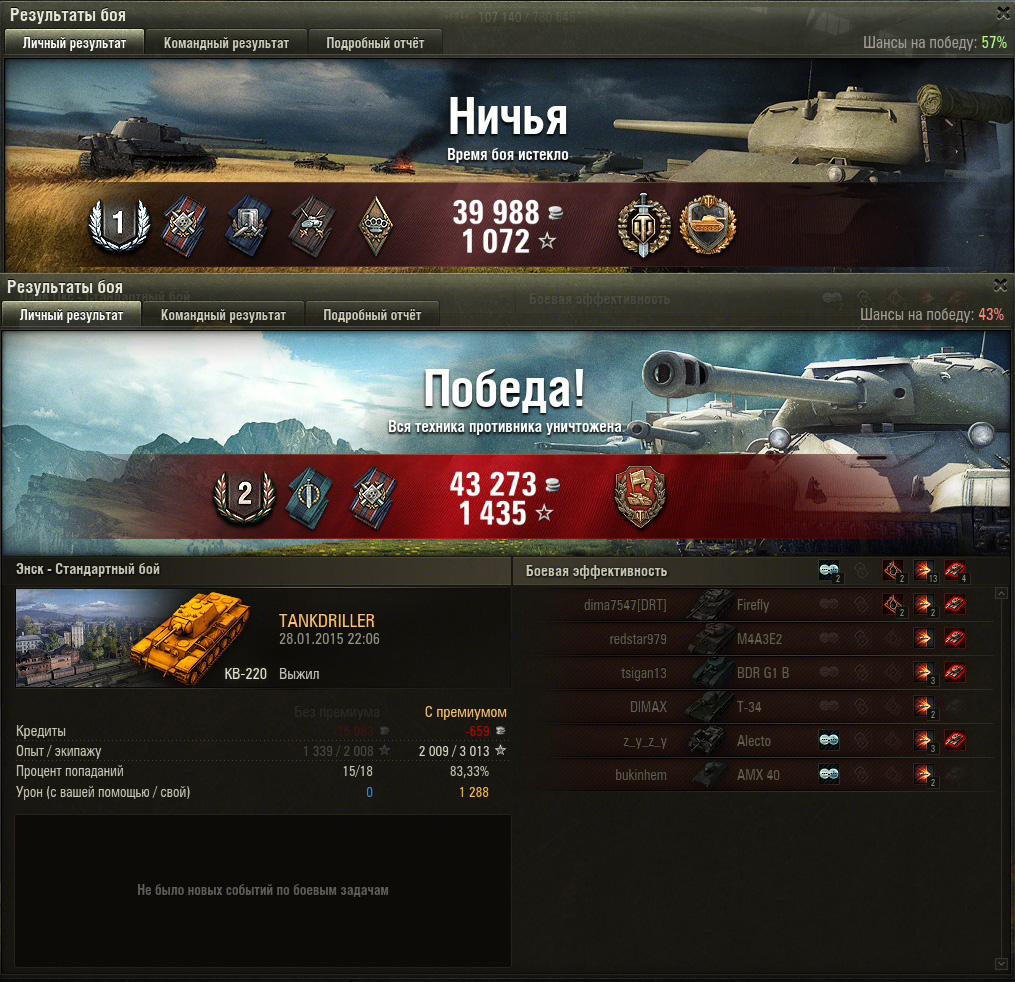Select Подробный отчёт tab in the upper window
Image resolution: width=1015 pixels, height=982 pixels.
pos(375,43)
